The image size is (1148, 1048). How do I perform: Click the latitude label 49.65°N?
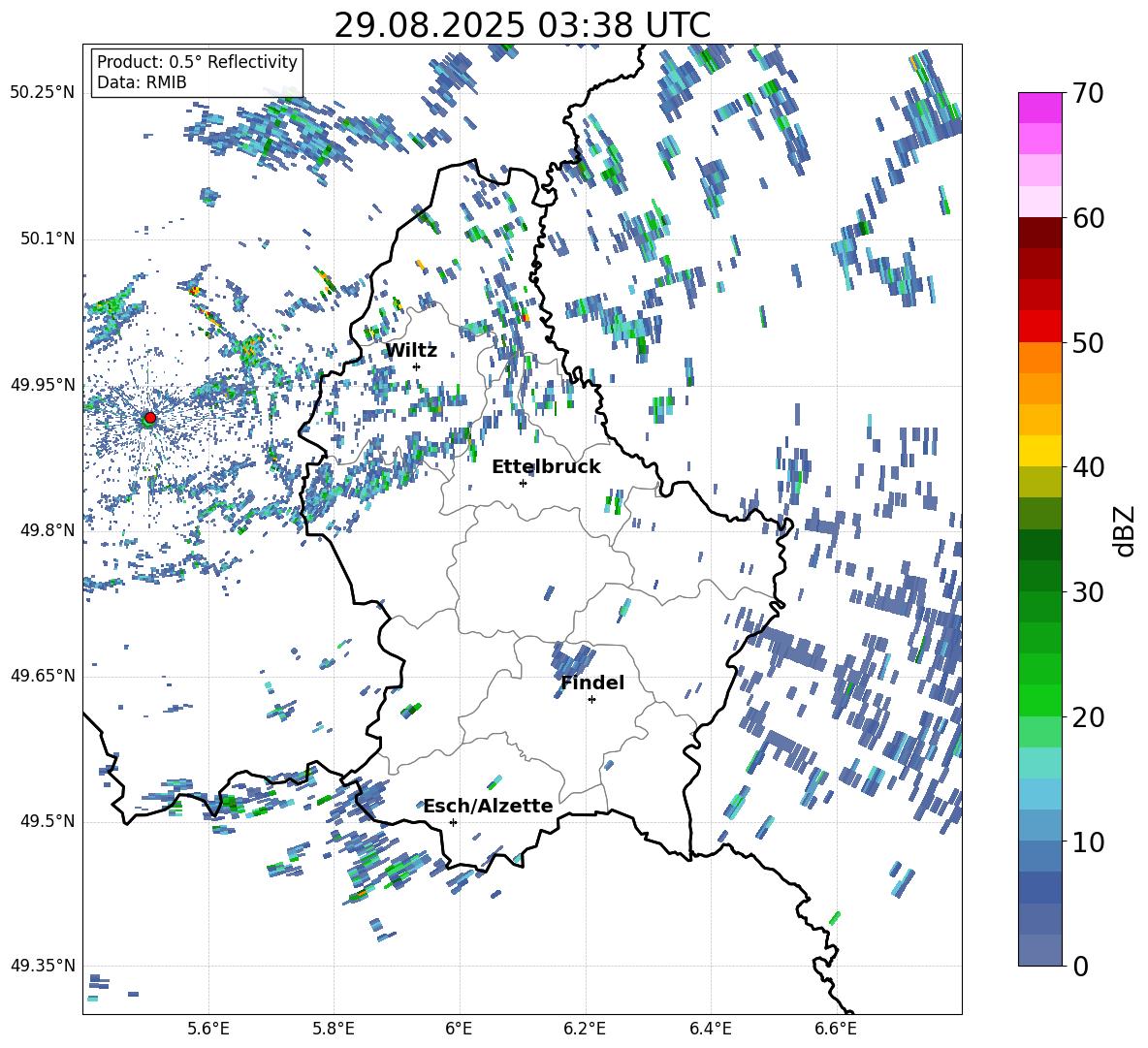[43, 675]
